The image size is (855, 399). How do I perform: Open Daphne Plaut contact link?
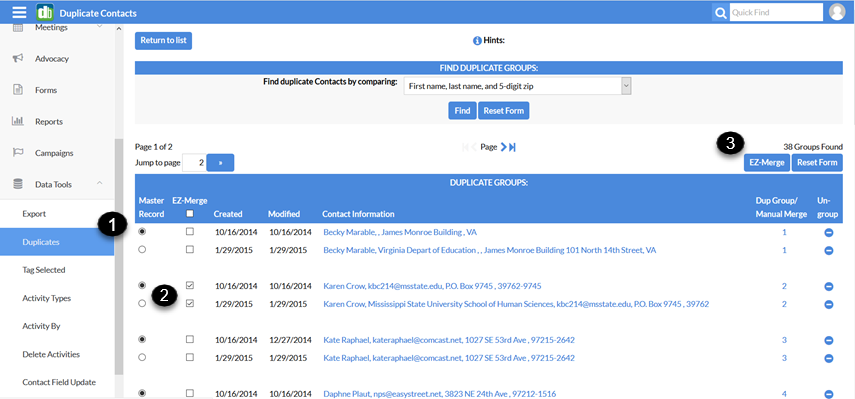(x=439, y=394)
